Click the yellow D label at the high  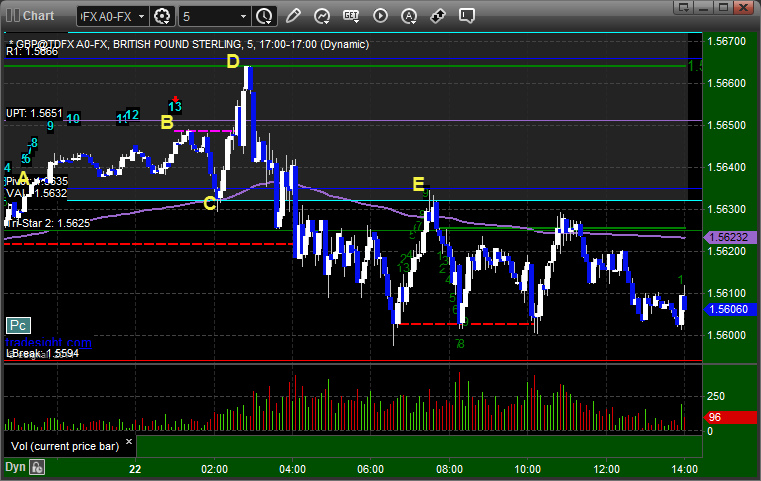233,62
